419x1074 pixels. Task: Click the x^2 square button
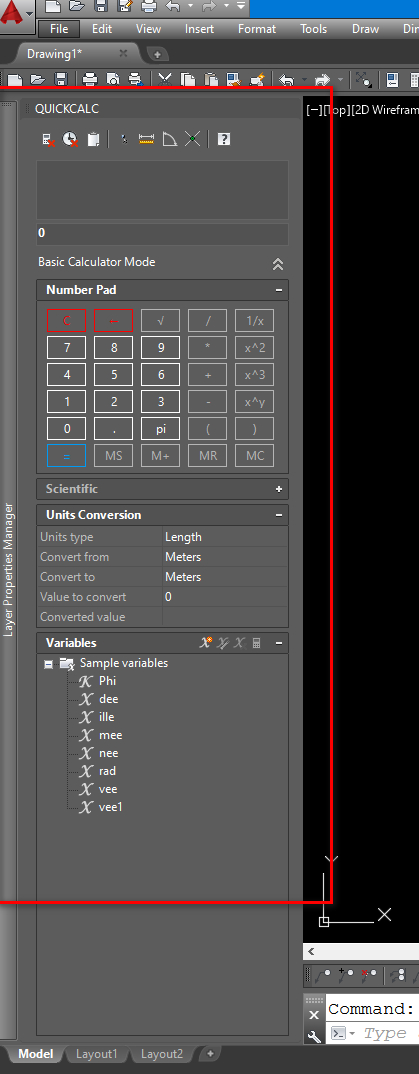(x=254, y=348)
